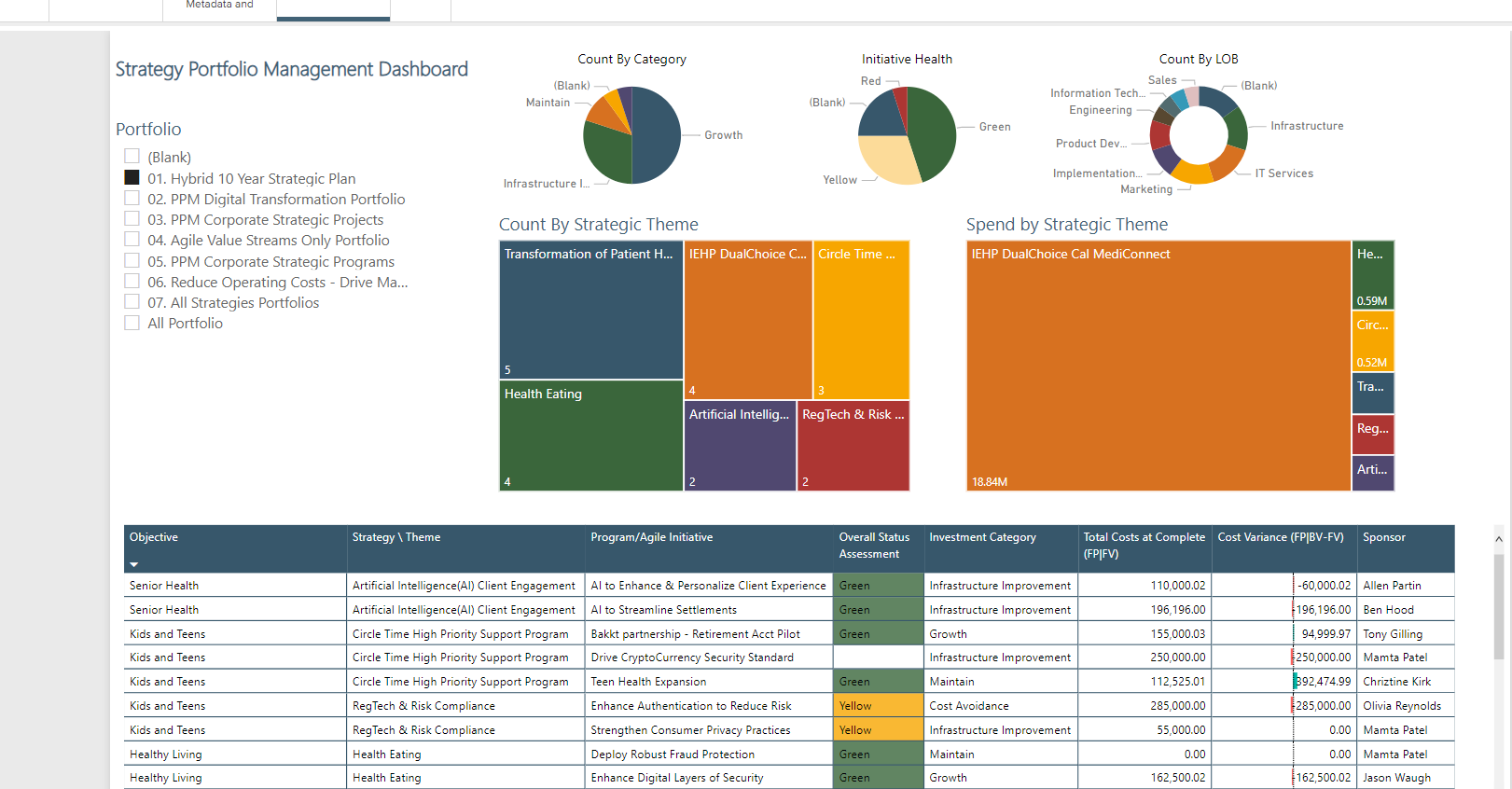Click Enhance Digital Layers of Security cell
Viewport: 1512px width, 789px height.
(x=708, y=778)
